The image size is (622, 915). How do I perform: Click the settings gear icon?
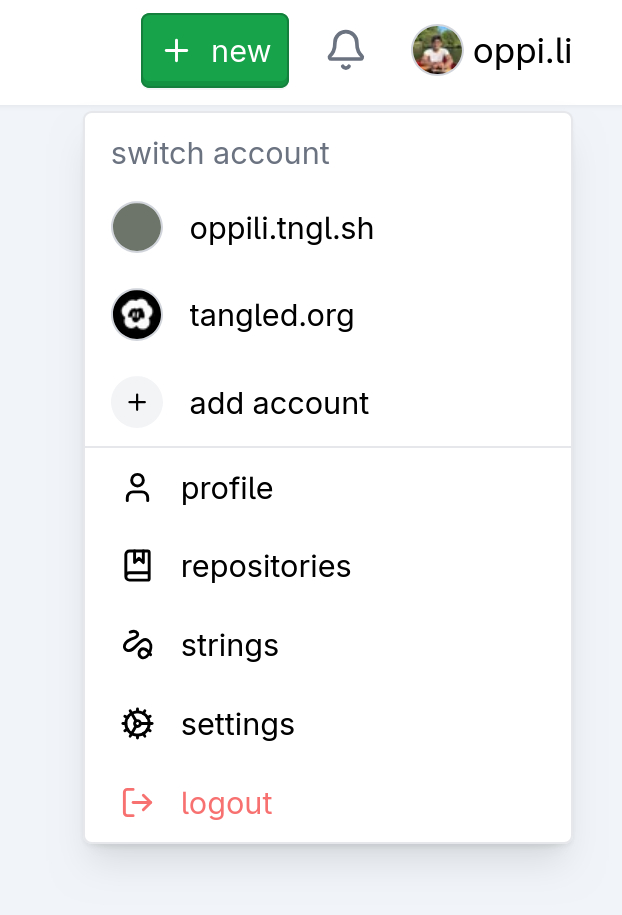pyautogui.click(x=137, y=724)
